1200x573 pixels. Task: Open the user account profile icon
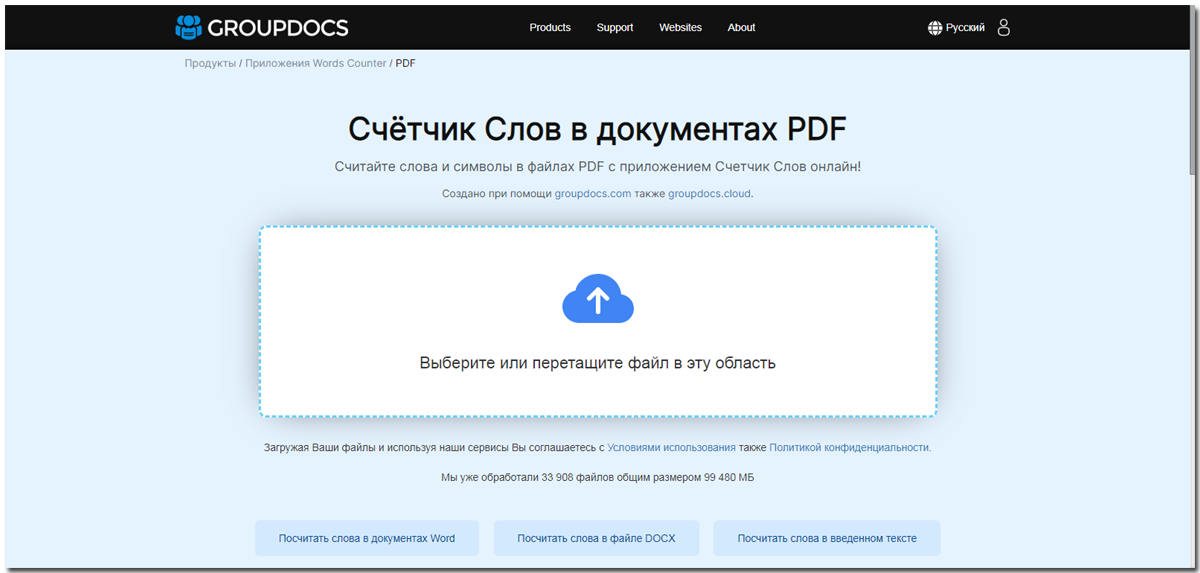(1004, 28)
